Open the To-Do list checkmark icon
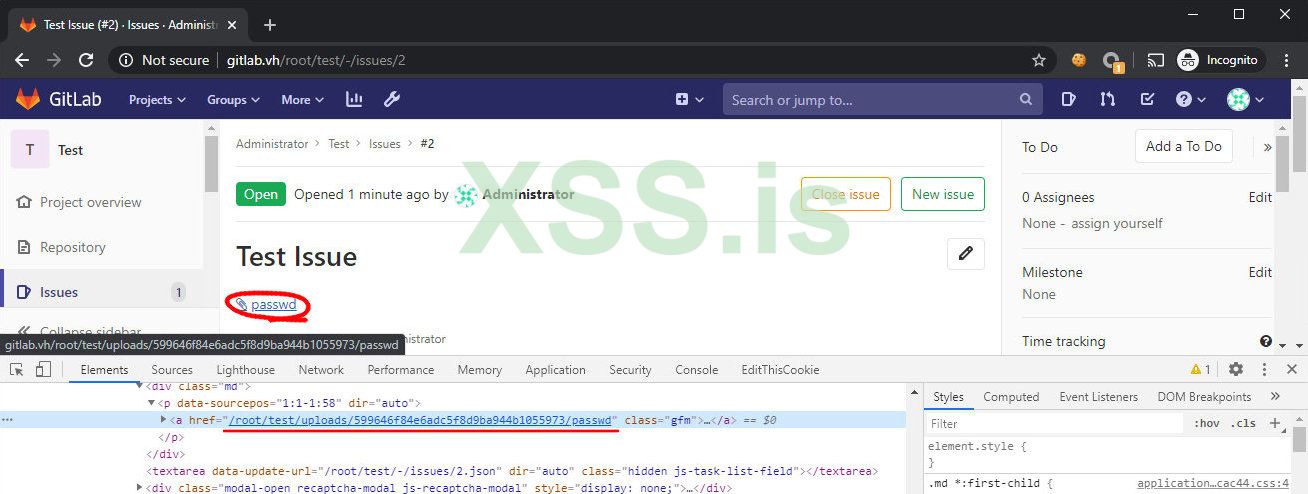 (1147, 99)
